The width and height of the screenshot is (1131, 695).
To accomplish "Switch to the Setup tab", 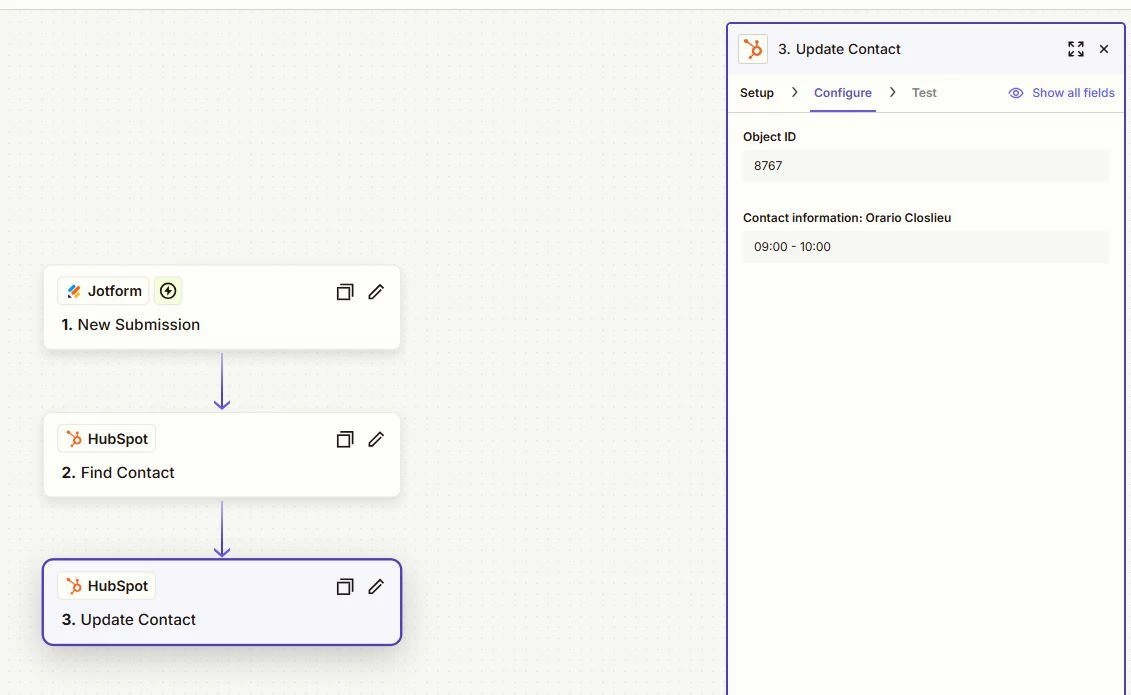I will (x=757, y=93).
